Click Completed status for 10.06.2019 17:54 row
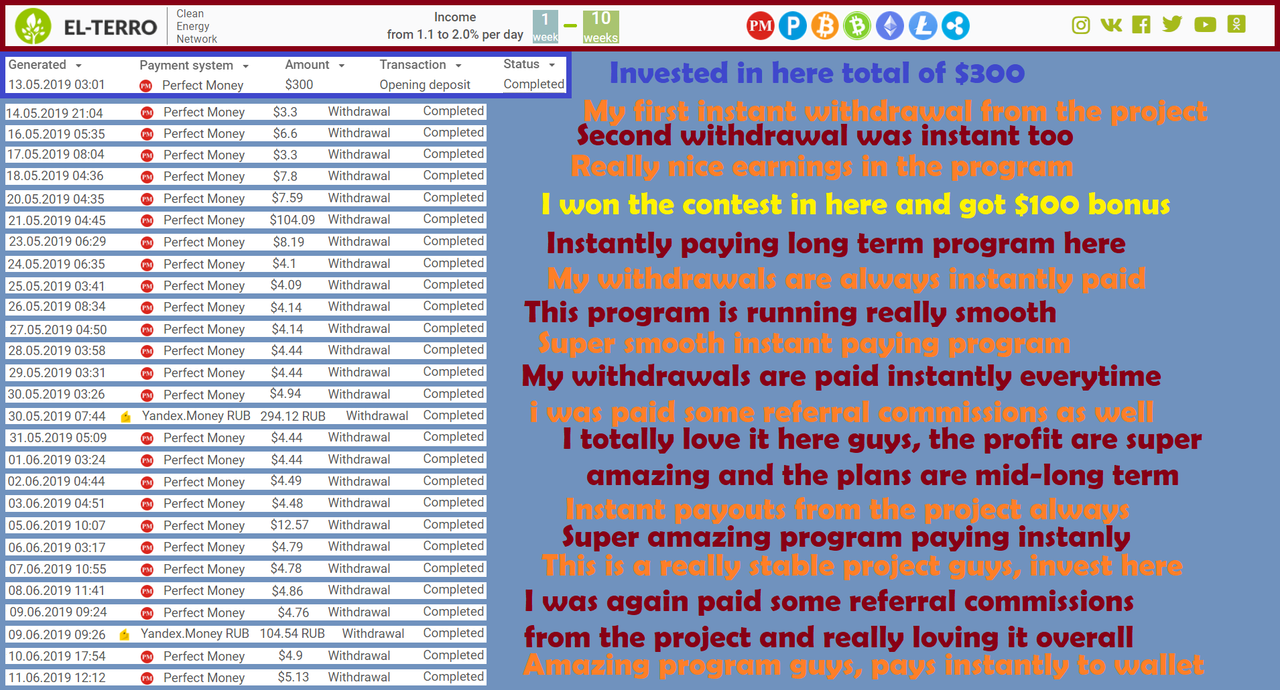The image size is (1280, 690). click(x=453, y=655)
